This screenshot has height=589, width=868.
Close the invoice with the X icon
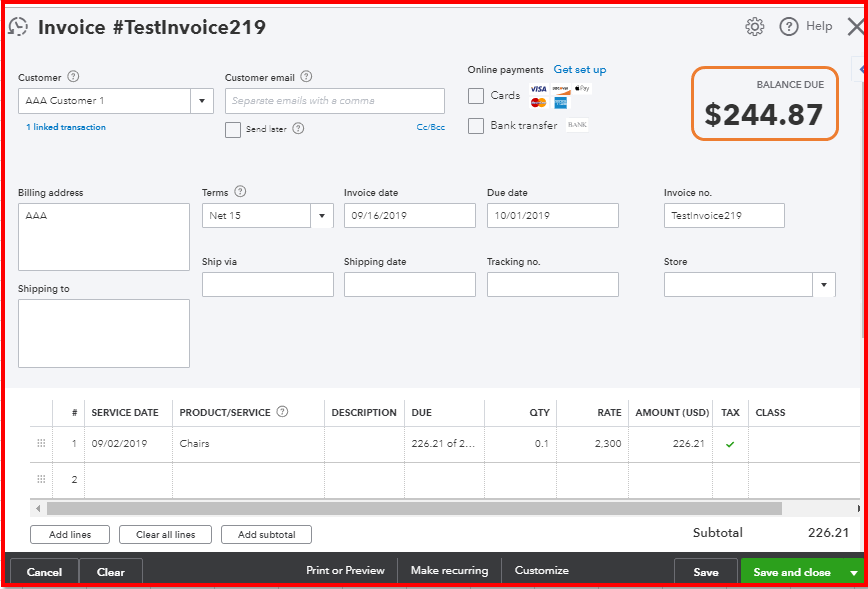click(856, 27)
